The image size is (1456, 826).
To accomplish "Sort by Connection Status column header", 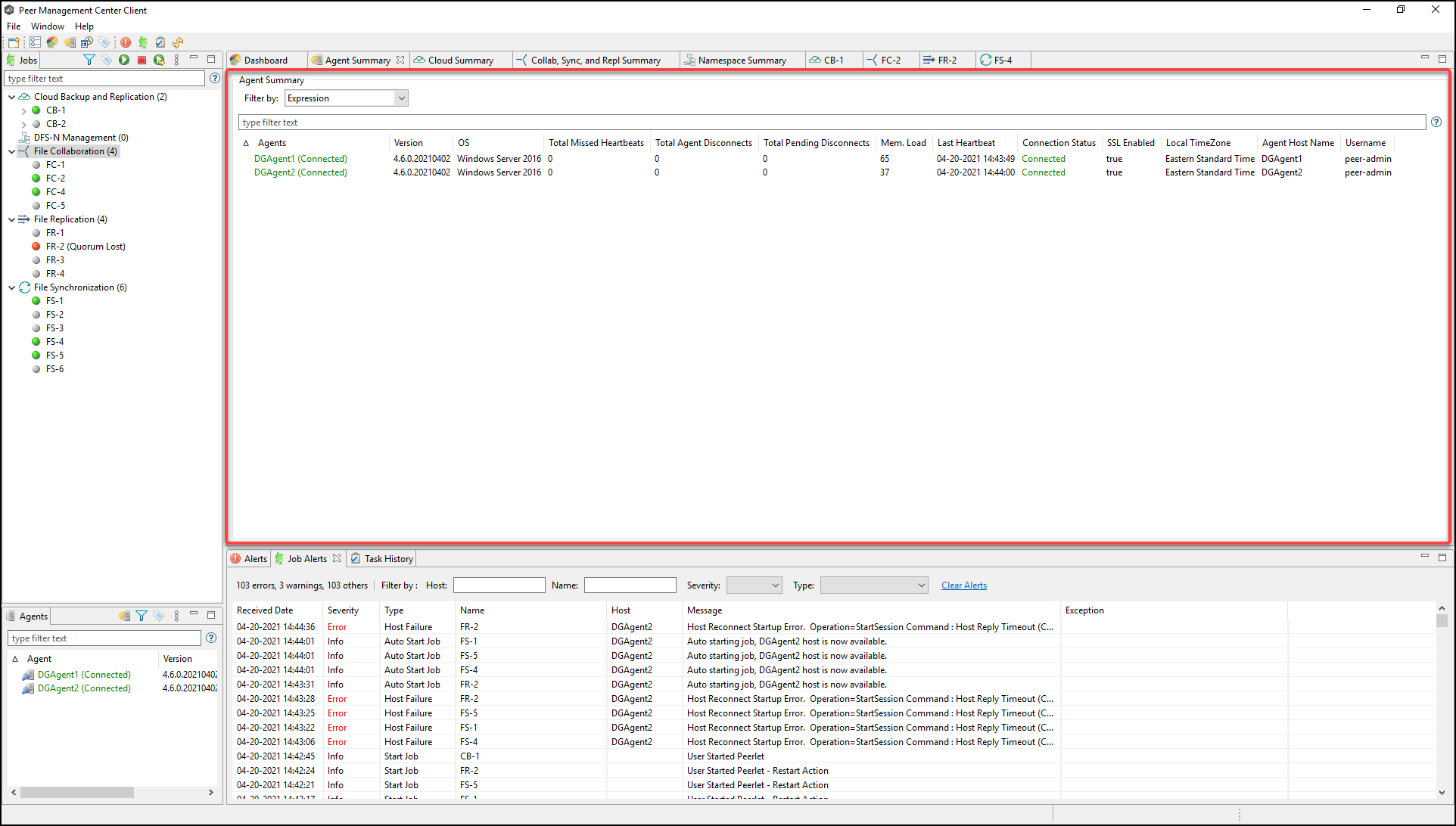I will [1059, 142].
